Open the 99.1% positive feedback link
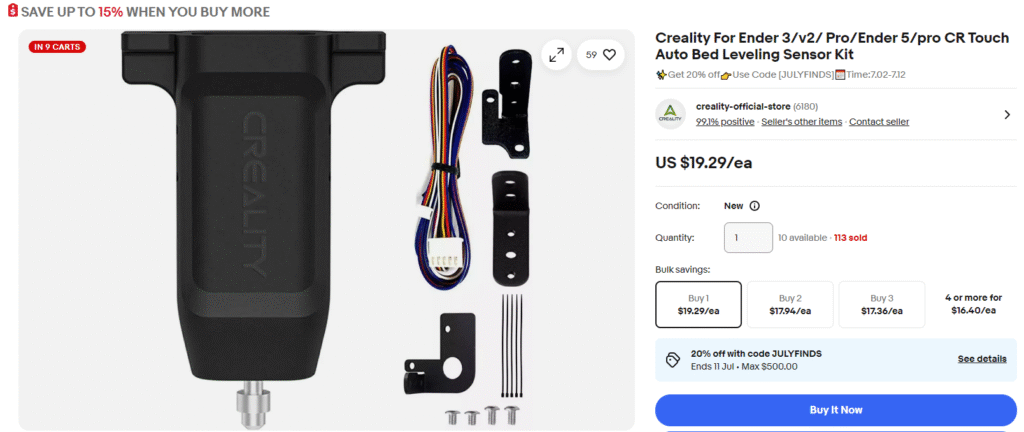1024x432 pixels. coord(725,121)
